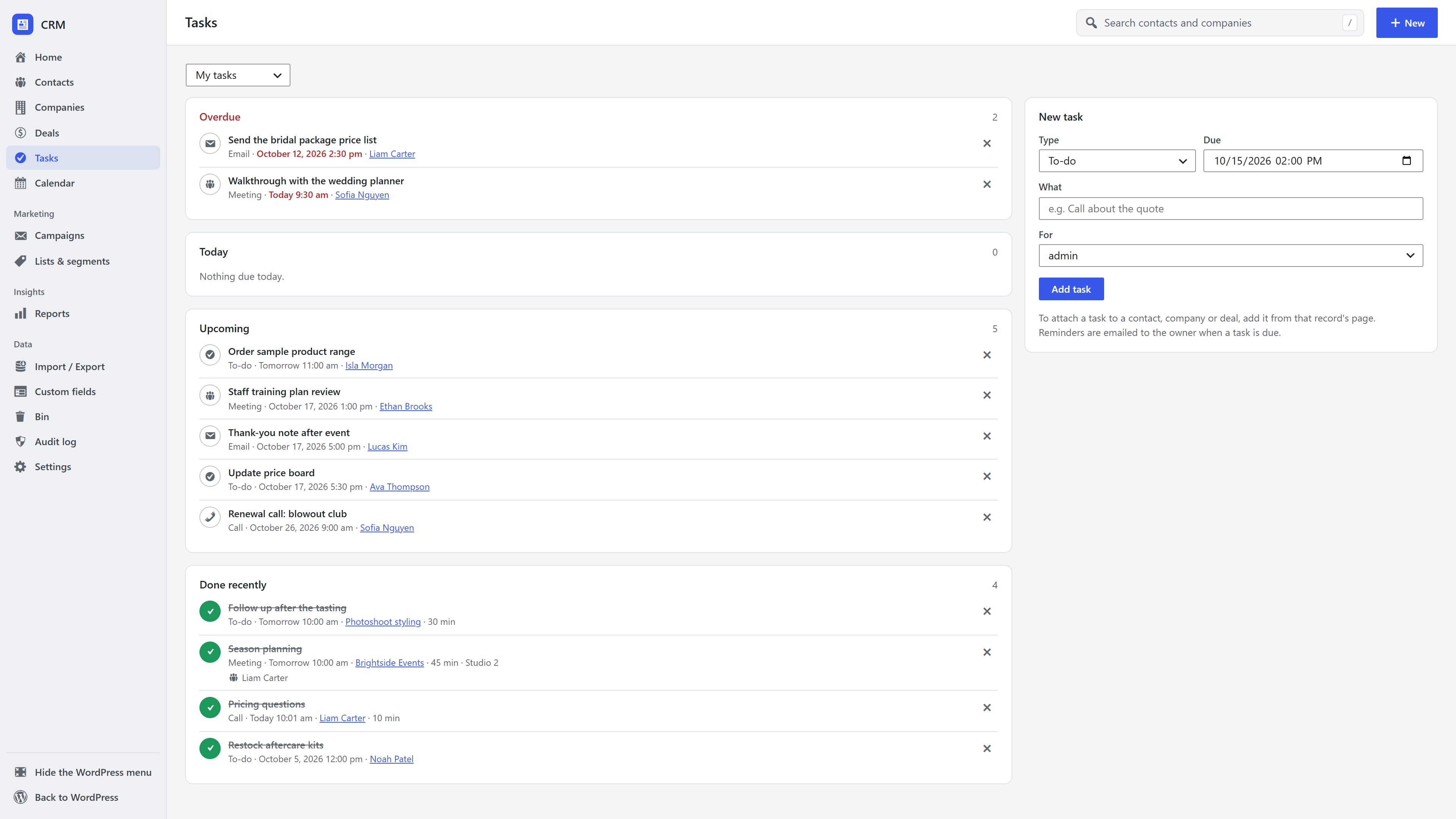Open the calendar picker in Due field
1456x819 pixels.
tap(1406, 161)
